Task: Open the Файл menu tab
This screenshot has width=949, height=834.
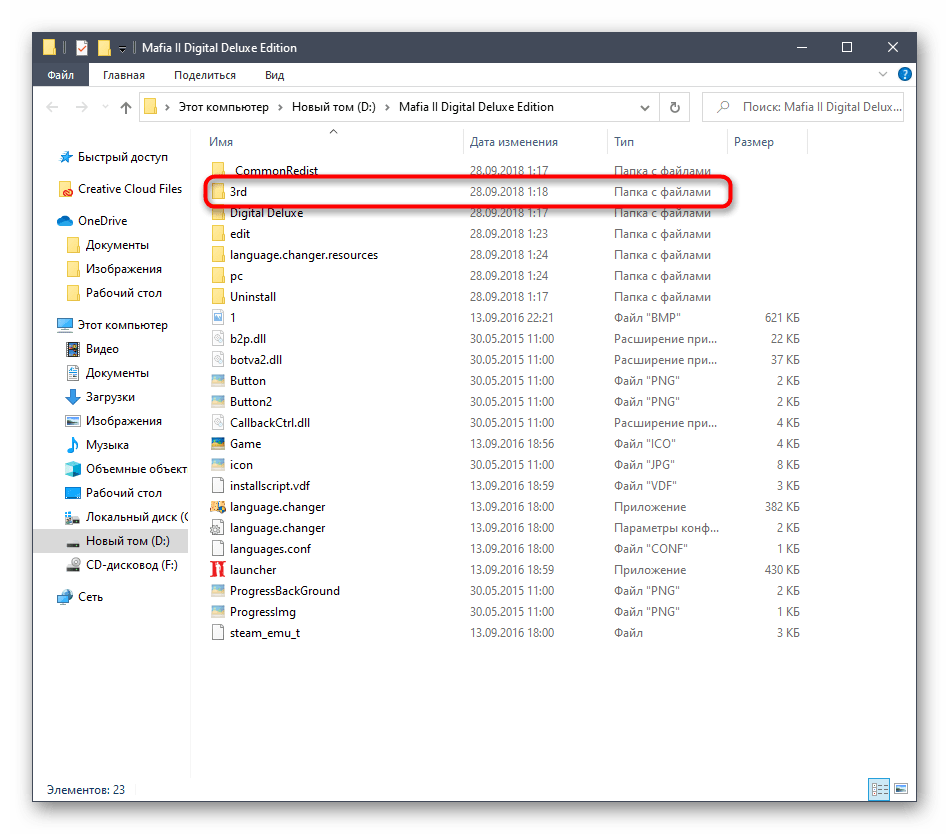Action: (60, 75)
